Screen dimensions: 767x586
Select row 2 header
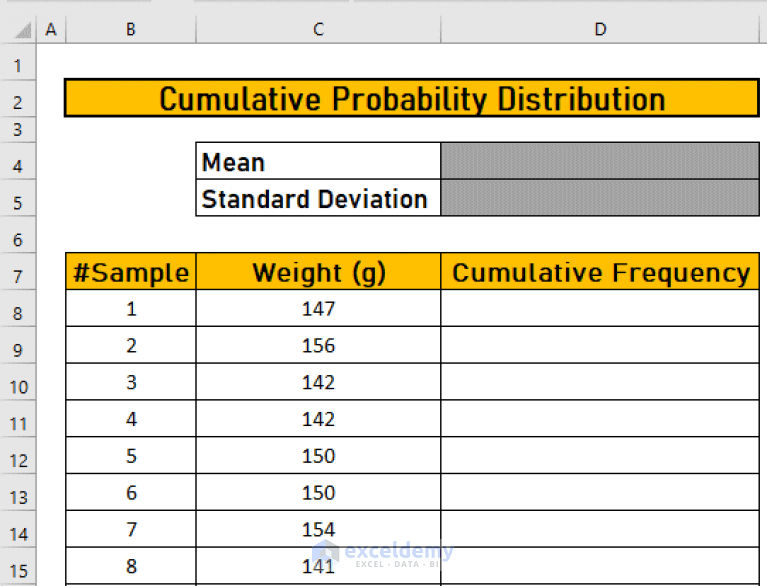(18, 99)
